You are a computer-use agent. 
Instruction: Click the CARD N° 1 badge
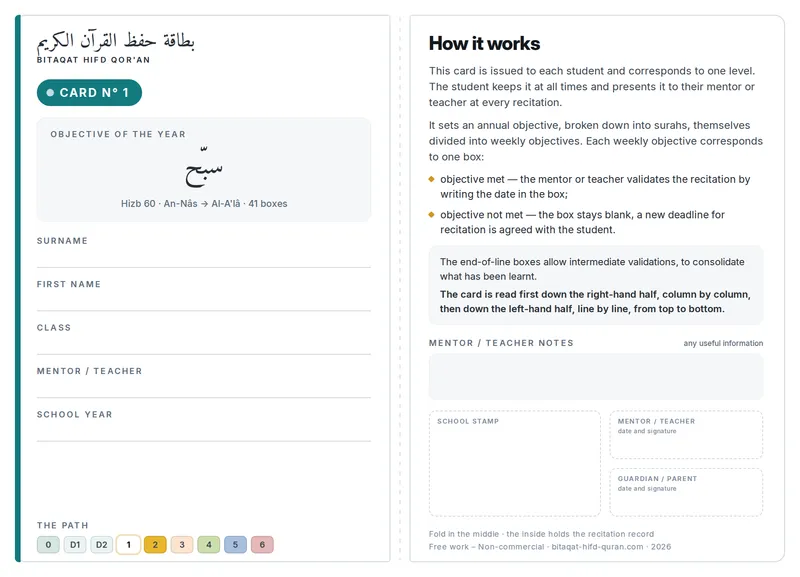point(89,93)
